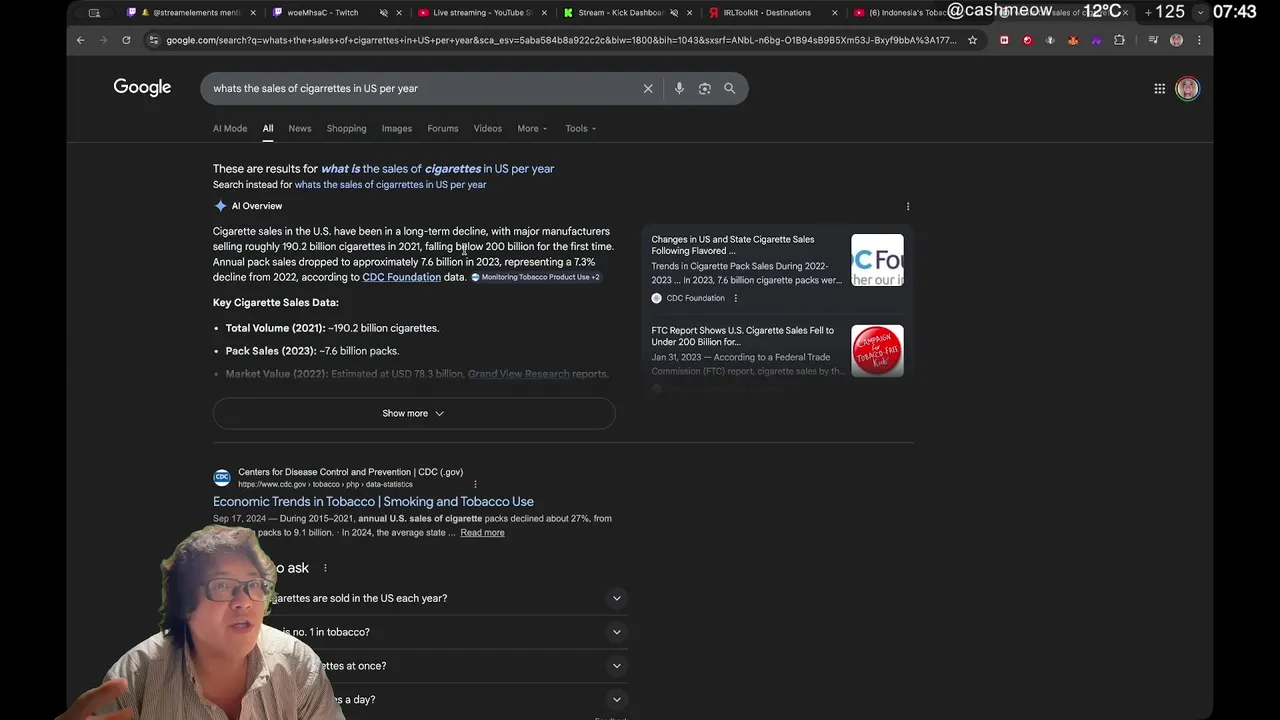
Task: Expand AI Overview with Show more
Action: tap(414, 413)
